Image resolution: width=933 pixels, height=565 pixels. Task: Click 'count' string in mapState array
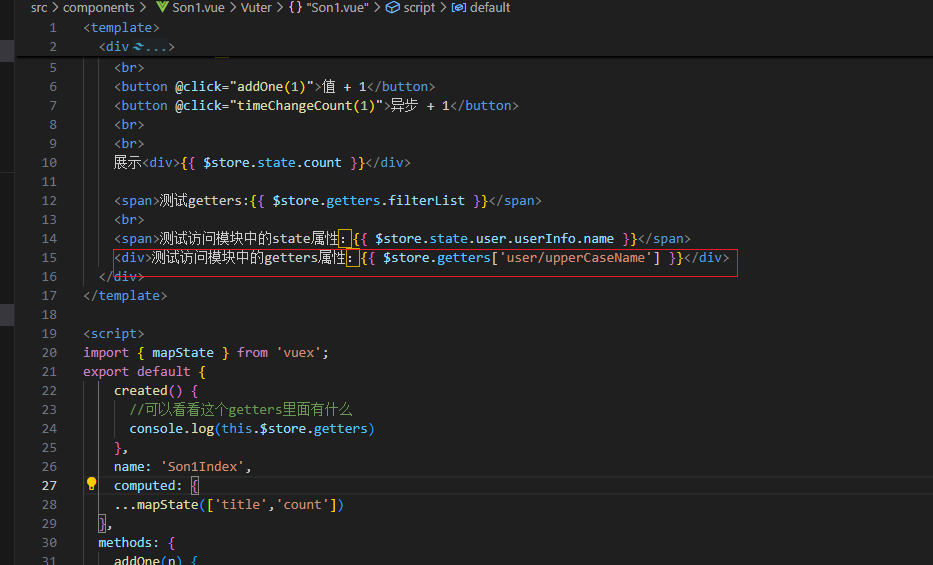[x=303, y=504]
